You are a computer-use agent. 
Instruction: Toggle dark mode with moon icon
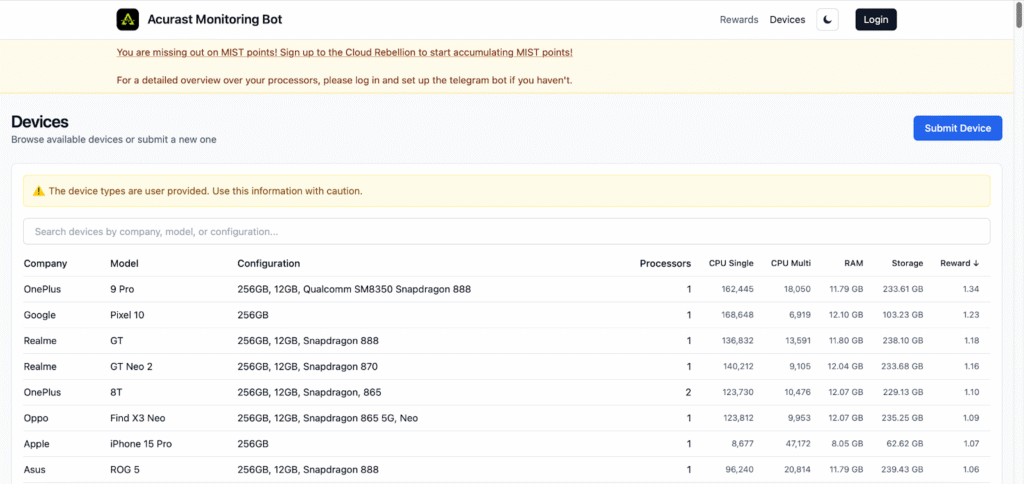827,20
